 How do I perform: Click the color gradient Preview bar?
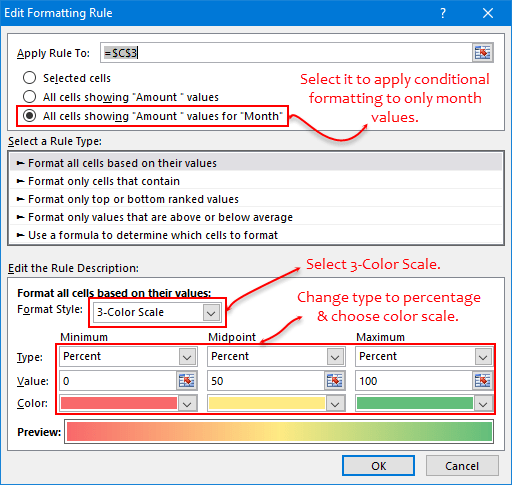tap(279, 432)
